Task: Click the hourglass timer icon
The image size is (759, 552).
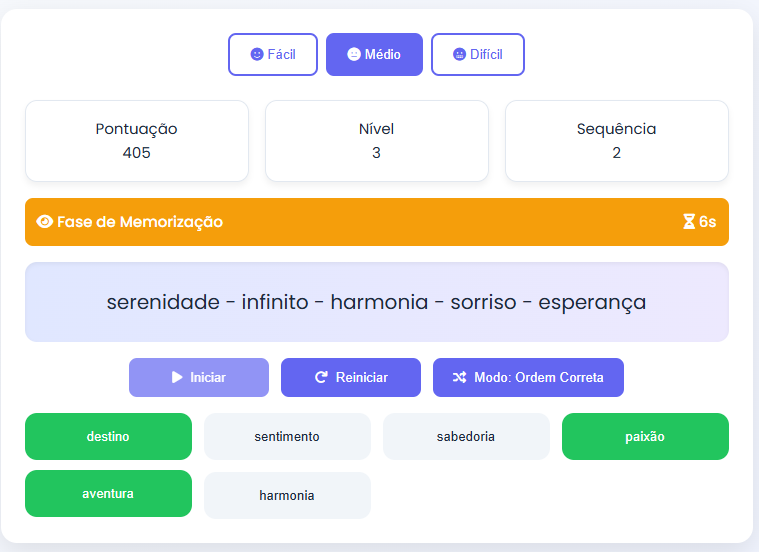Action: (689, 222)
